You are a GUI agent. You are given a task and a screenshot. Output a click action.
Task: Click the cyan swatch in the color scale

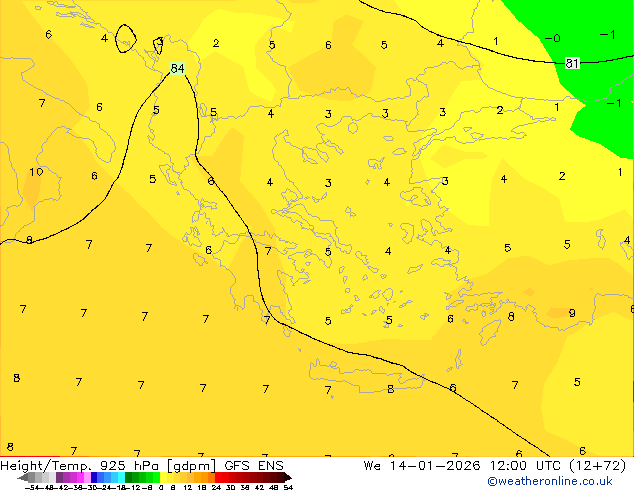pyautogui.click(x=121, y=477)
